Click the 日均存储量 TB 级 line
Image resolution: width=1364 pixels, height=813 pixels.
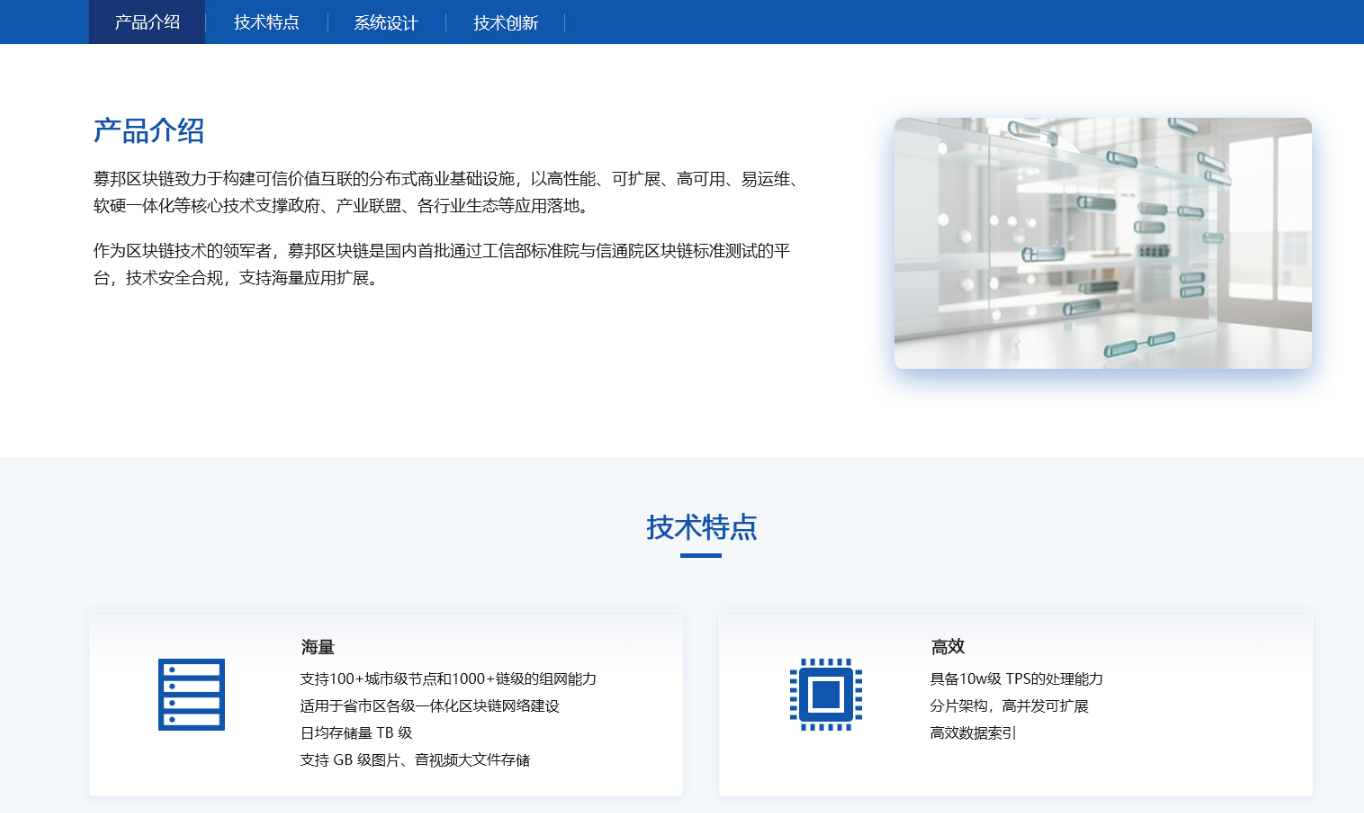pyautogui.click(x=356, y=733)
